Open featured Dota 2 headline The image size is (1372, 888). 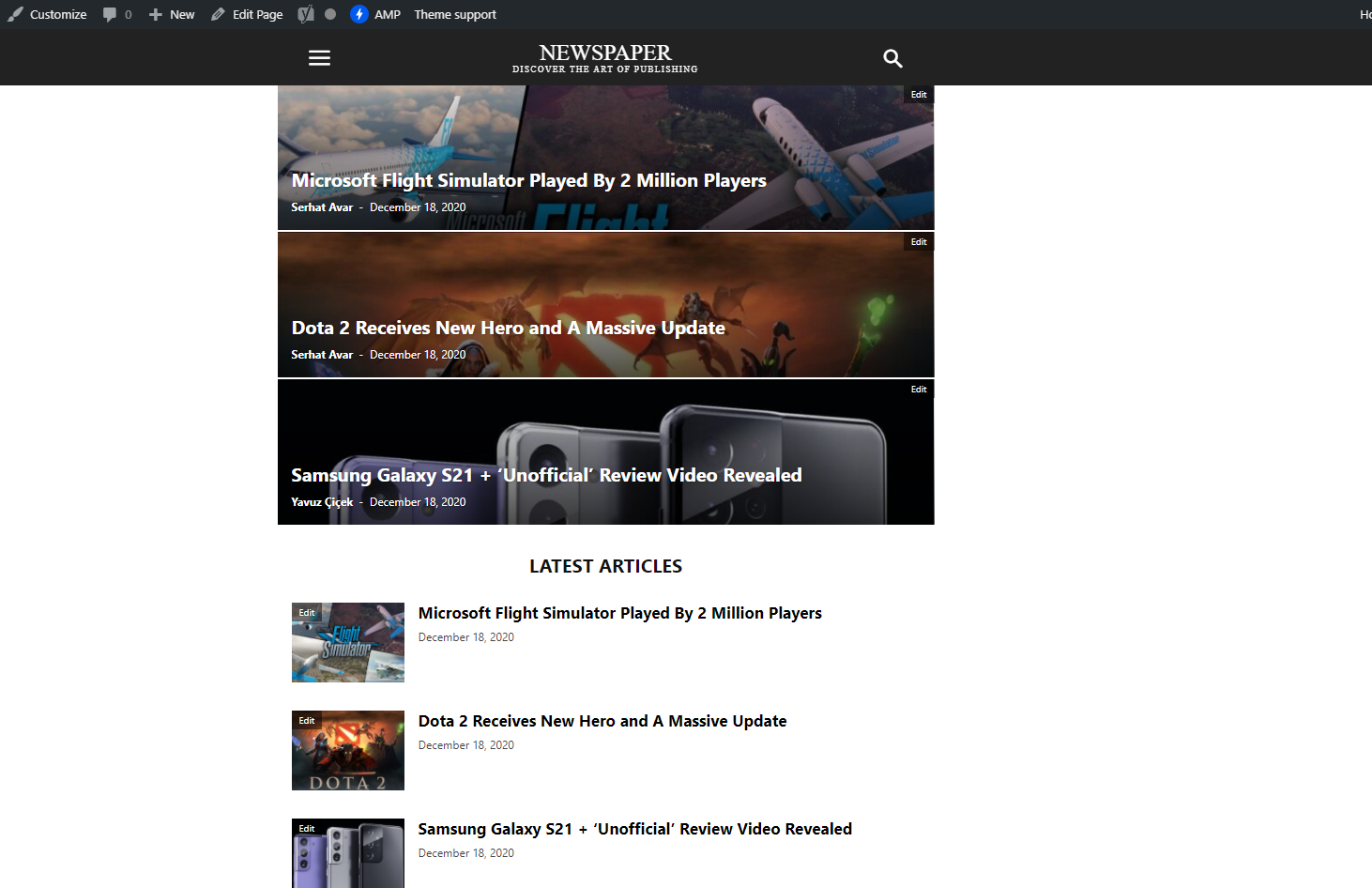508,328
